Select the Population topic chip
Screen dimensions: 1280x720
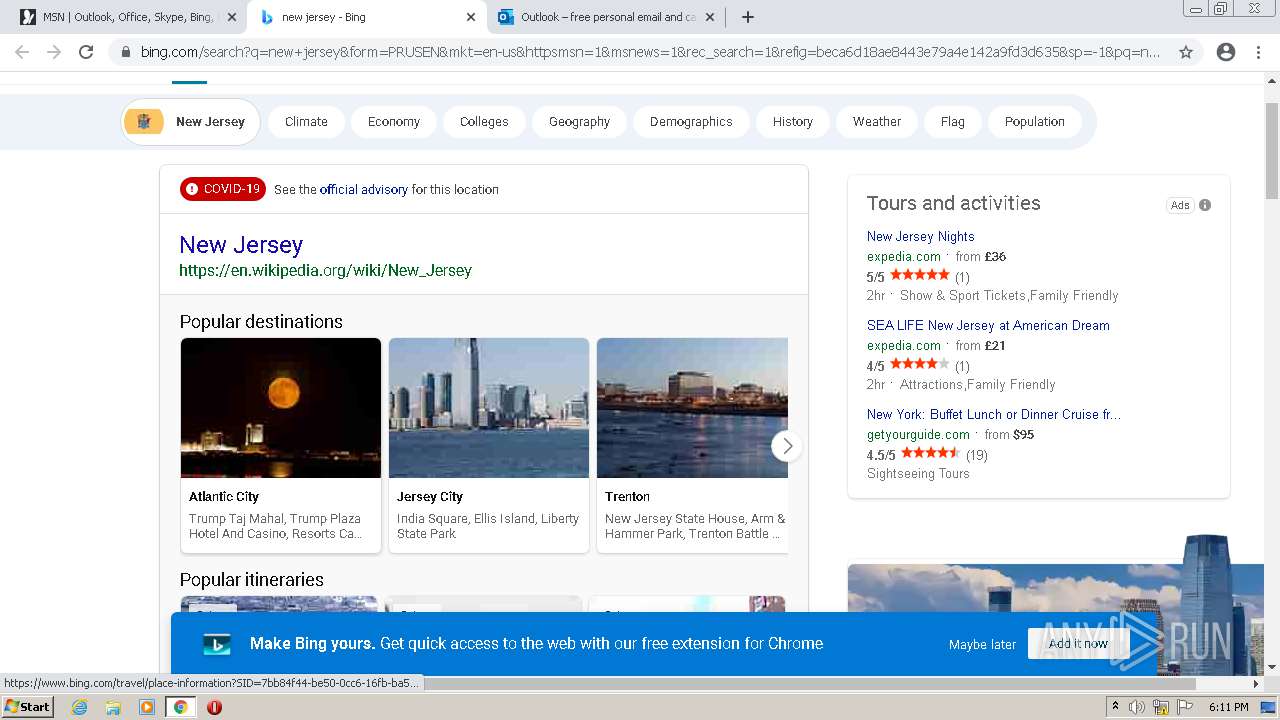[x=1035, y=122]
